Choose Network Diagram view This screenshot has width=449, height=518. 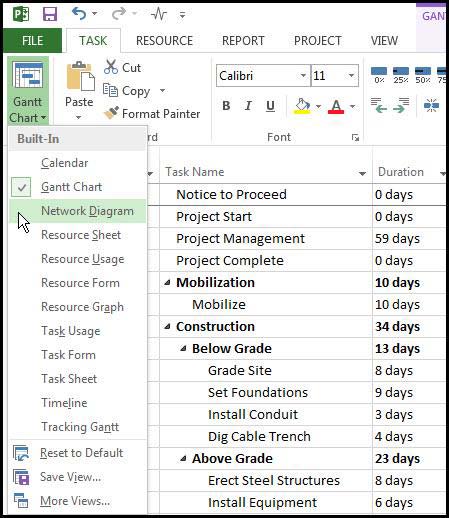coord(77,211)
